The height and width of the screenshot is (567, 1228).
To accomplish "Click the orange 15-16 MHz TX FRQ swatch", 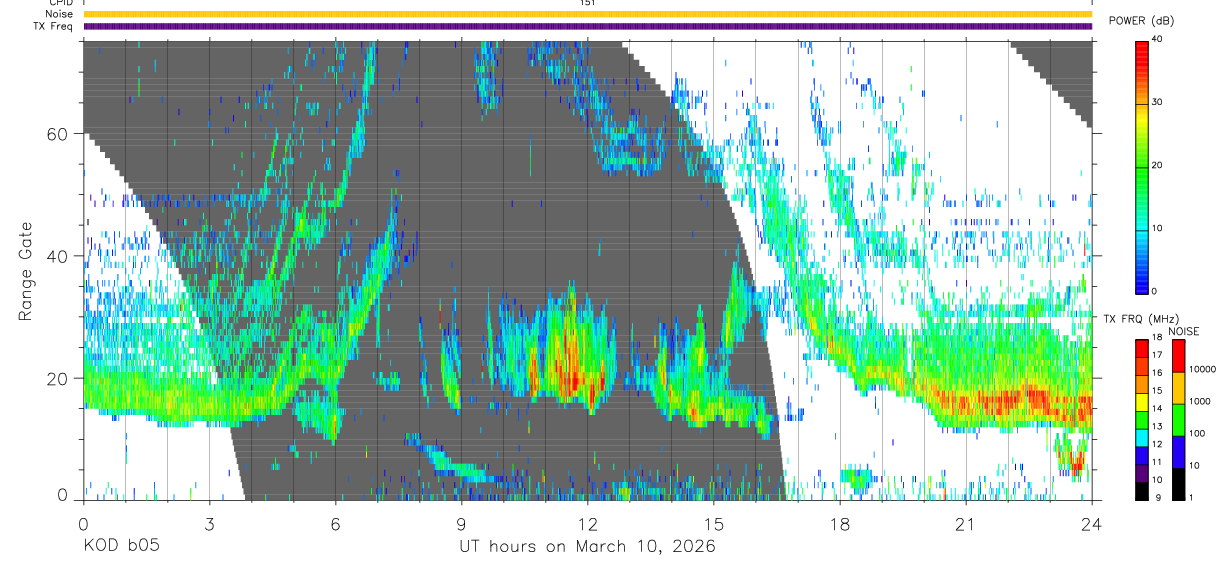I will click(1142, 384).
